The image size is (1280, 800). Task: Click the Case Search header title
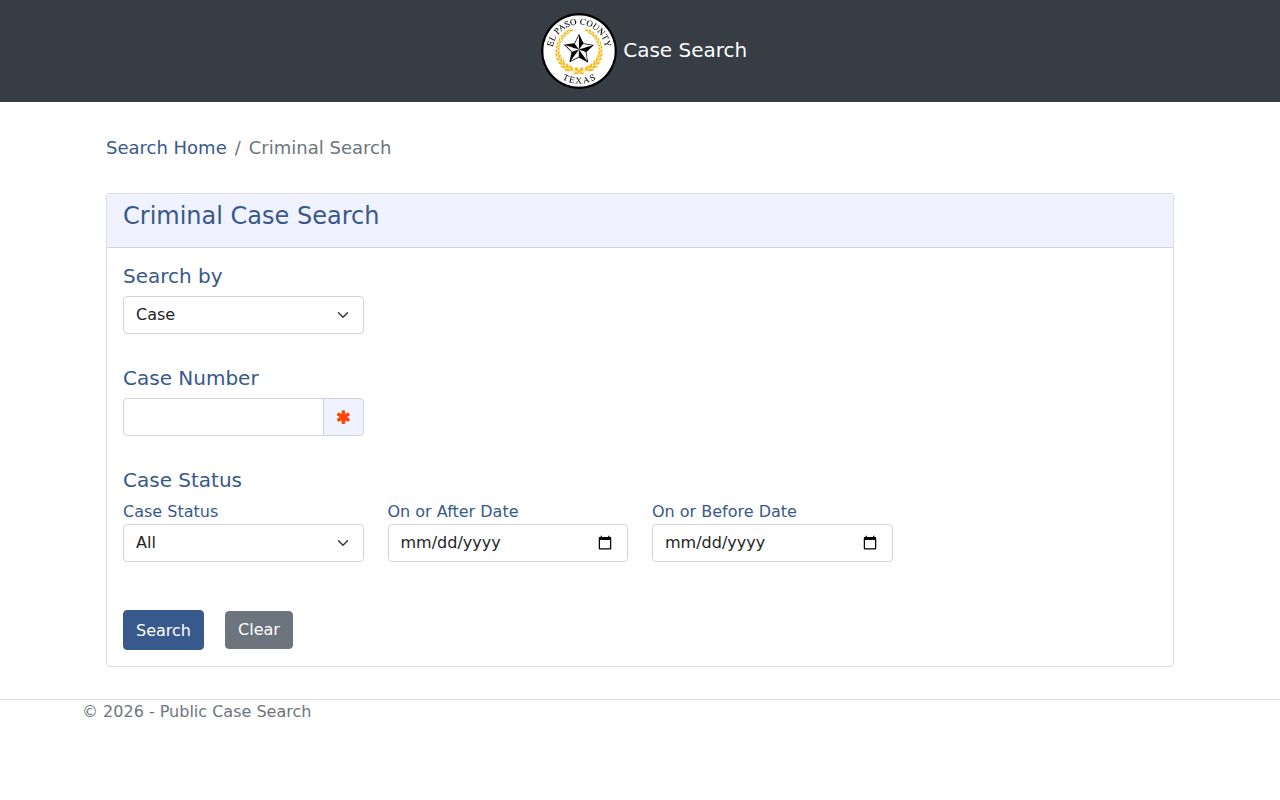(x=685, y=50)
